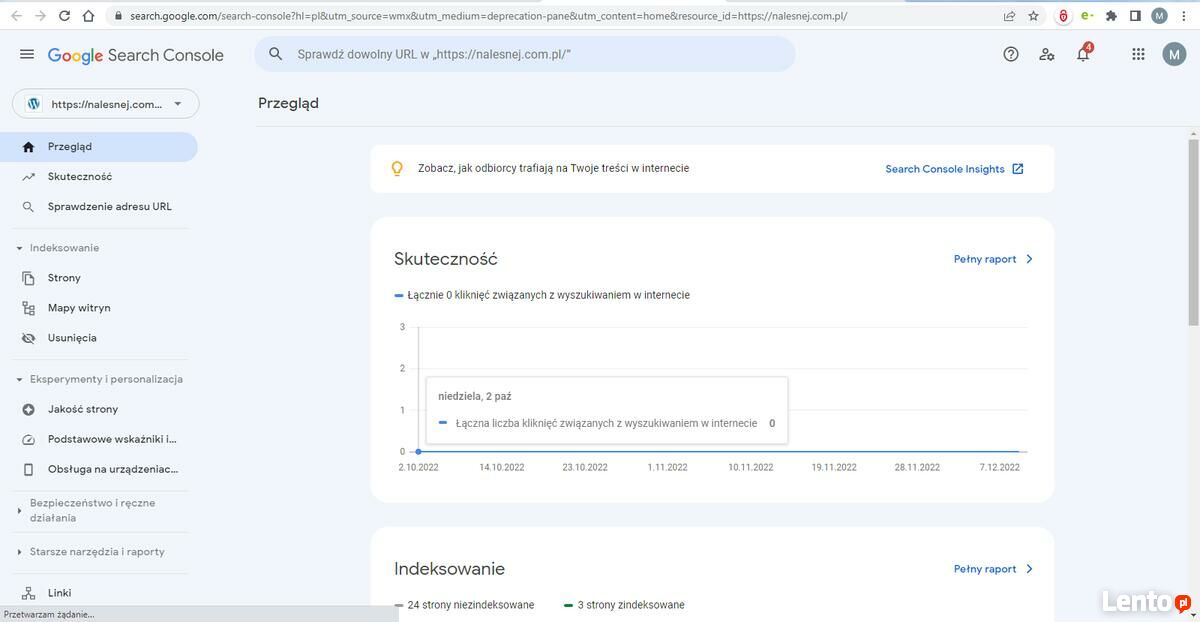1200x622 pixels.
Task: Bookmark this page with star icon
Action: [1034, 16]
